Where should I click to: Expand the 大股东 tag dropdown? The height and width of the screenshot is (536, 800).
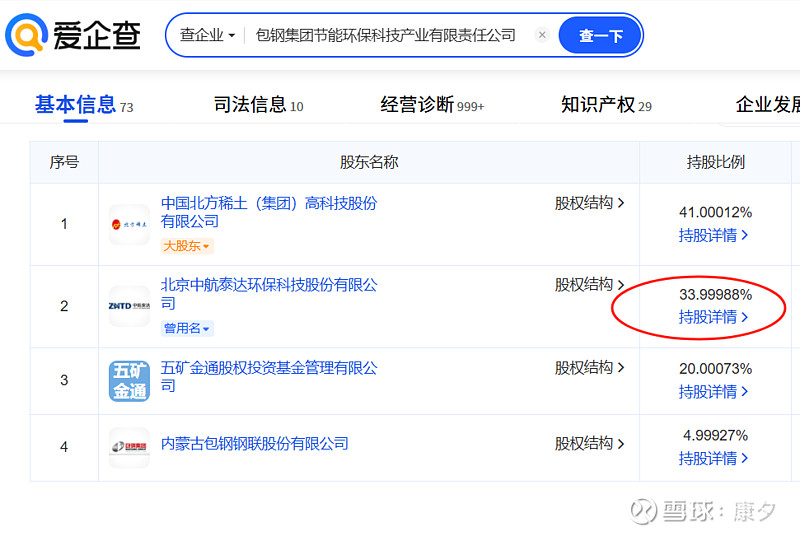187,246
